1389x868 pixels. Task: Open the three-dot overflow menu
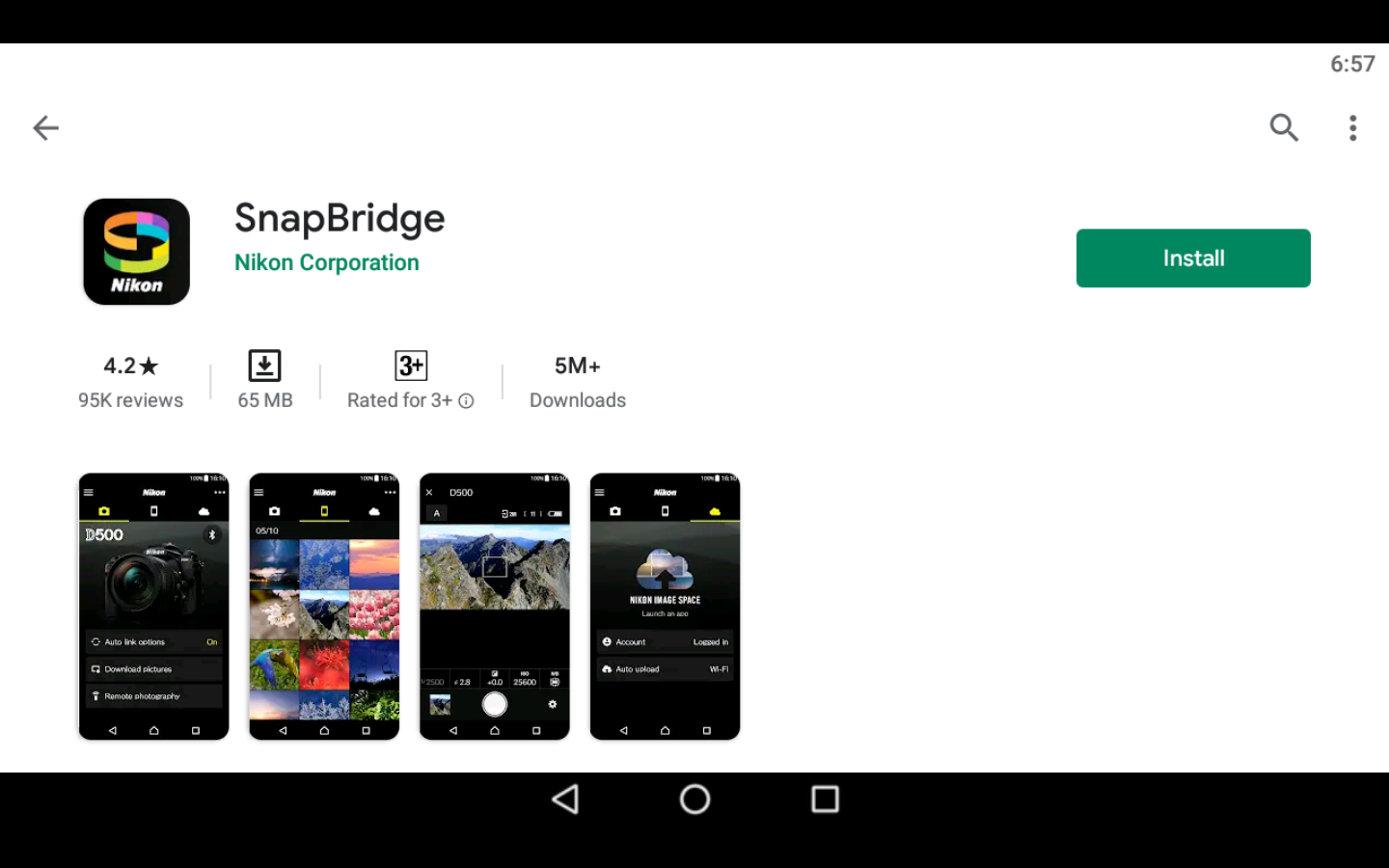(x=1353, y=127)
